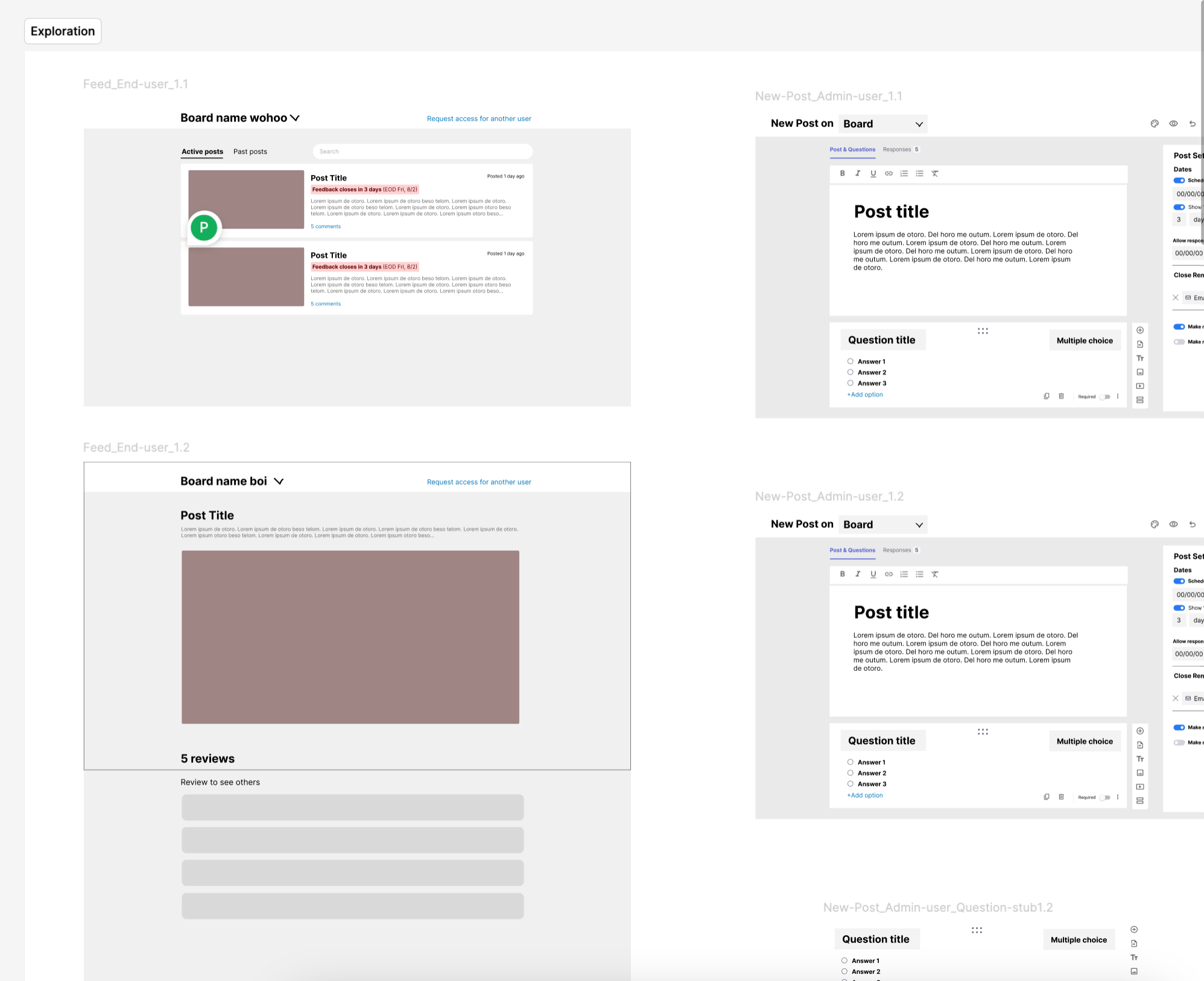Click the color palette icon in New-Post_Admin-user_1.1
This screenshot has height=981, width=1204.
tap(1155, 124)
